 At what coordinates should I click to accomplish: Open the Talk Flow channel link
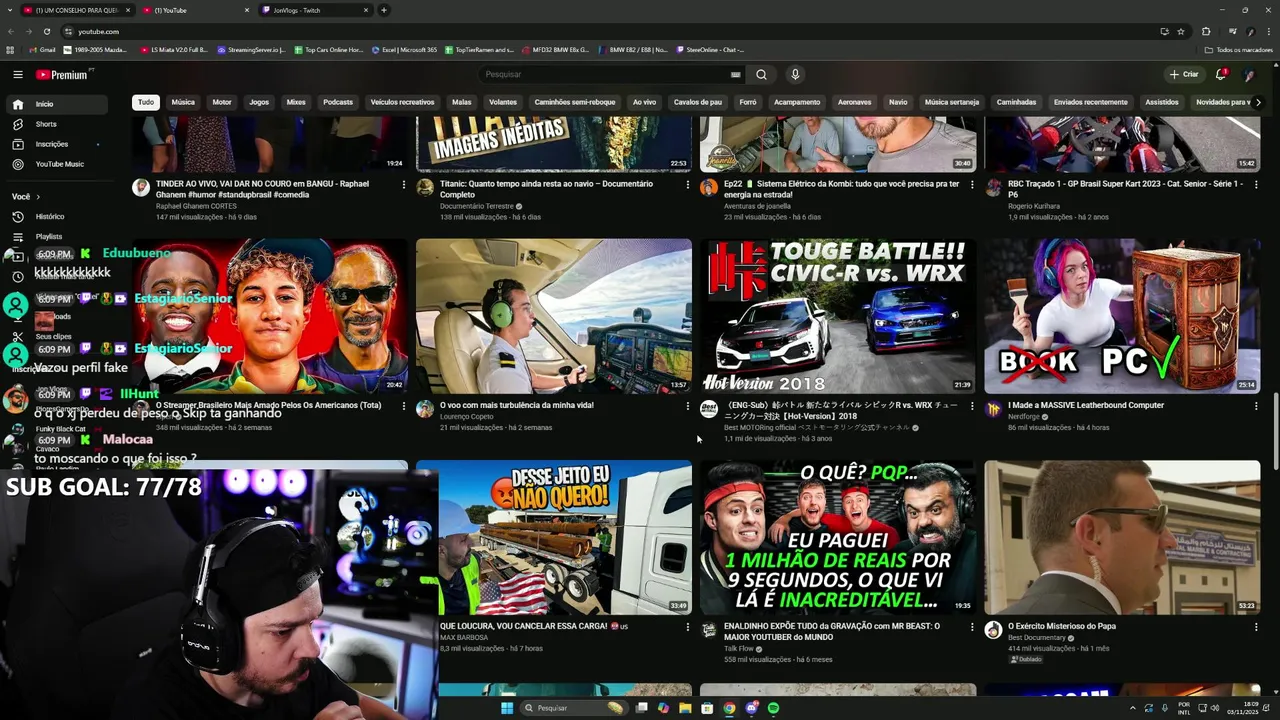(738, 648)
